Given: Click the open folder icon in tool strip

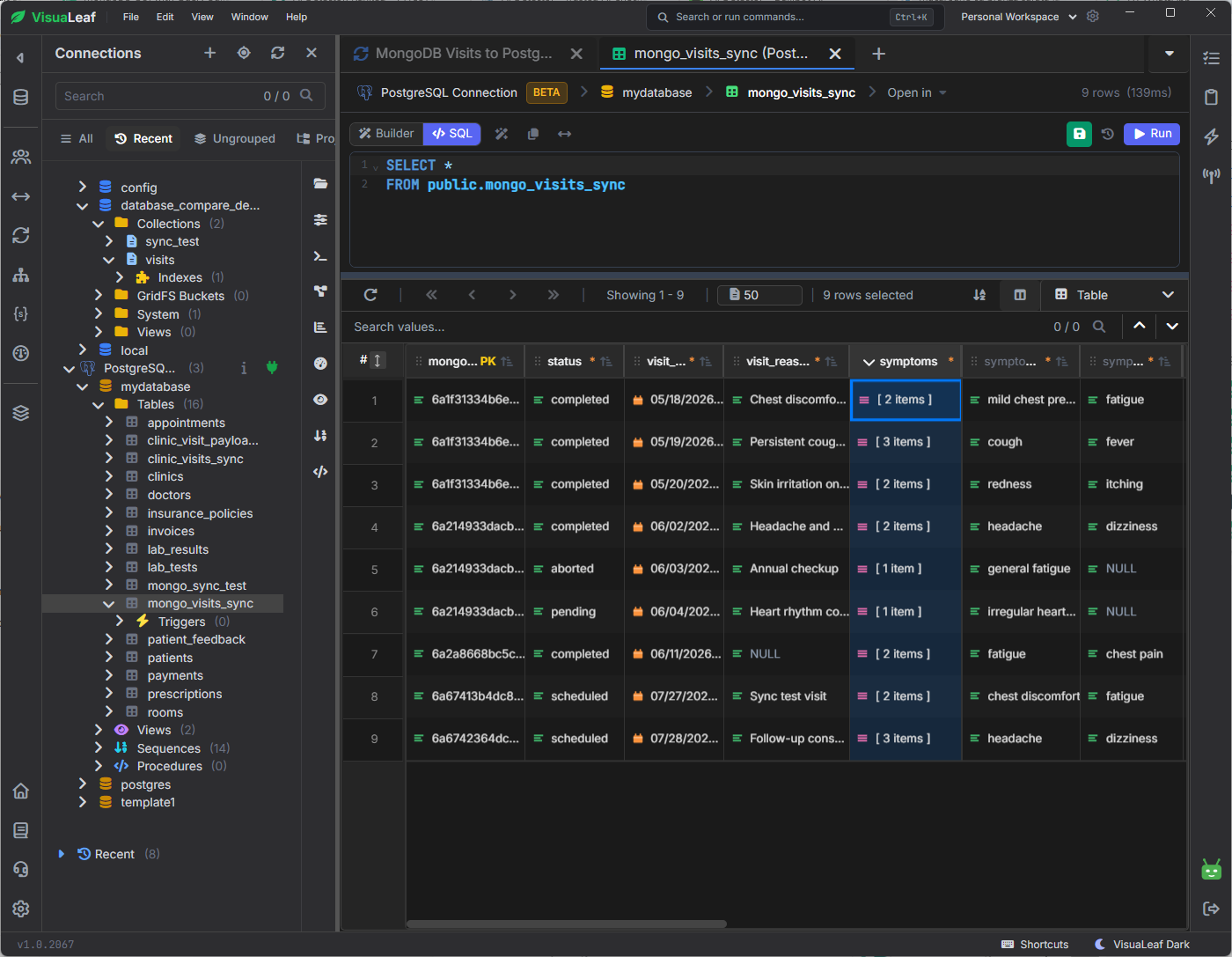Looking at the screenshot, I should (x=320, y=183).
